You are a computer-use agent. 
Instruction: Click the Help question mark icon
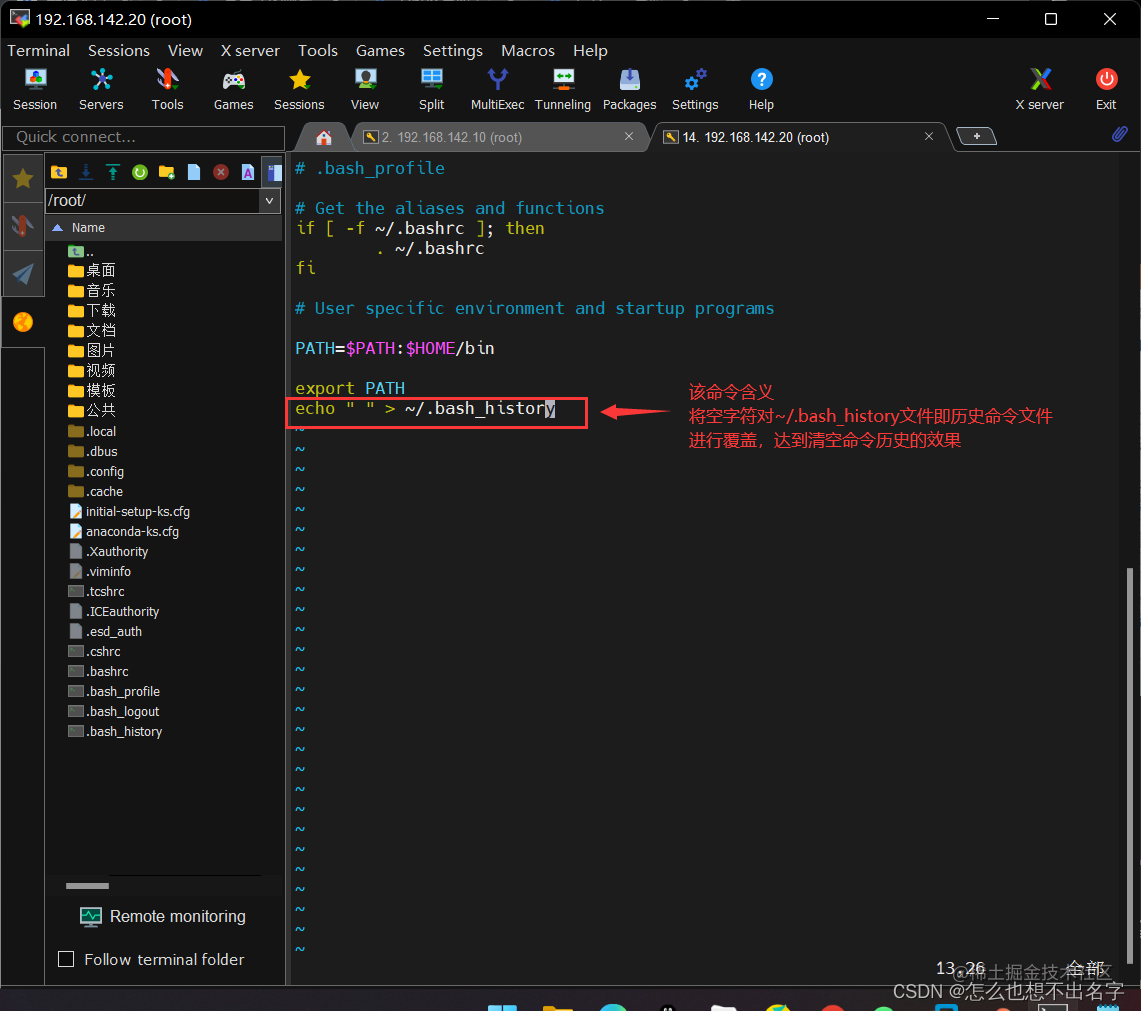click(x=761, y=89)
